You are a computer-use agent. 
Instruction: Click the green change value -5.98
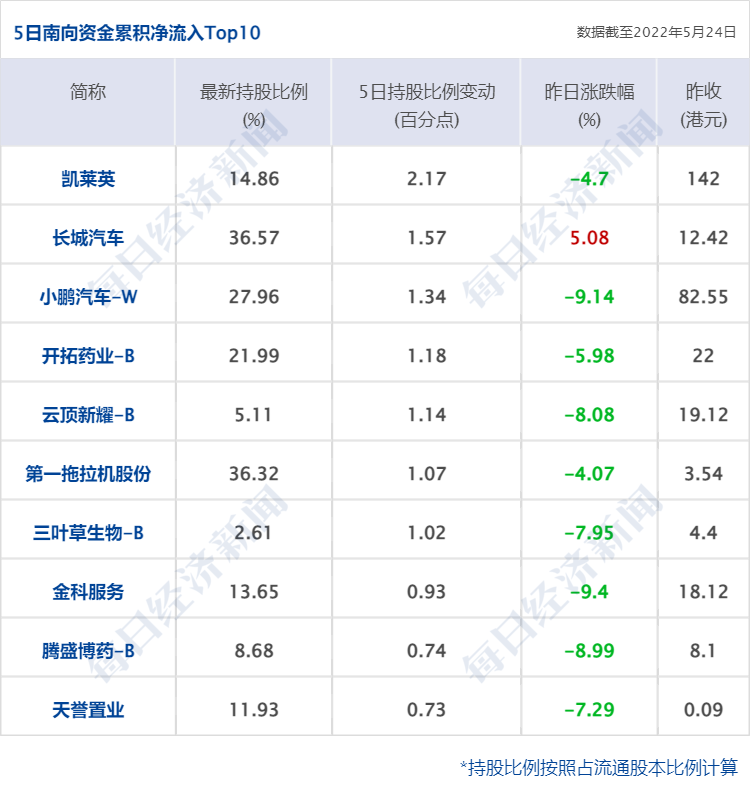(x=589, y=356)
